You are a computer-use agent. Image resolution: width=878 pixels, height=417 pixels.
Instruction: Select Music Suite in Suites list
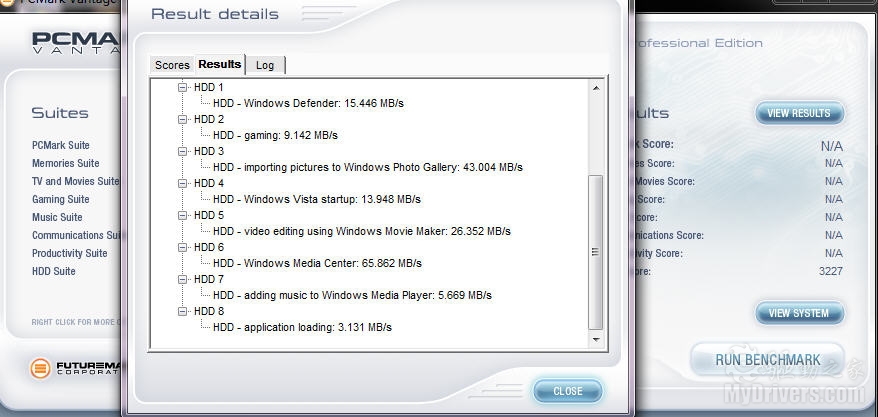57,217
